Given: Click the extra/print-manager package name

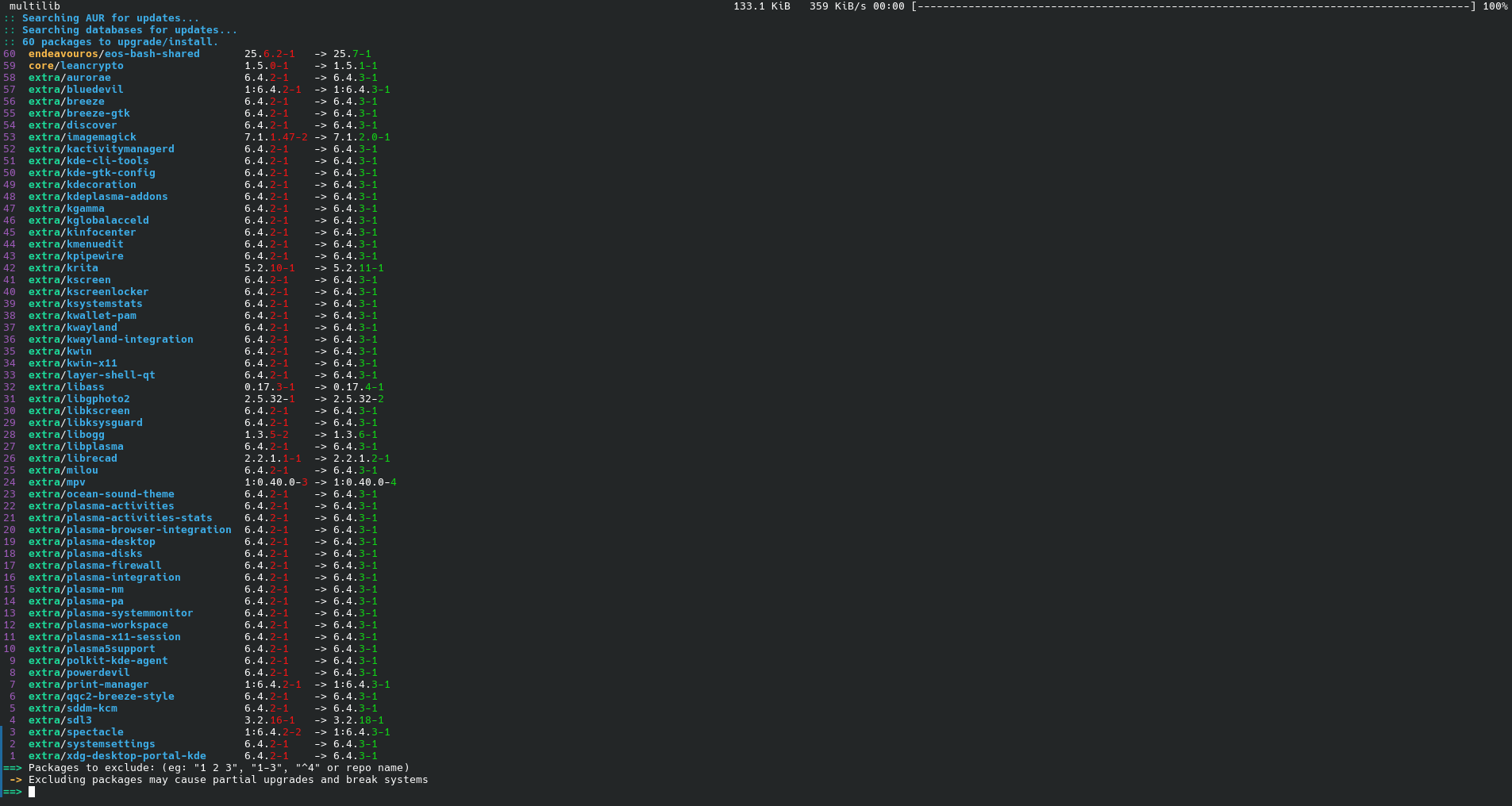Looking at the screenshot, I should [x=89, y=685].
